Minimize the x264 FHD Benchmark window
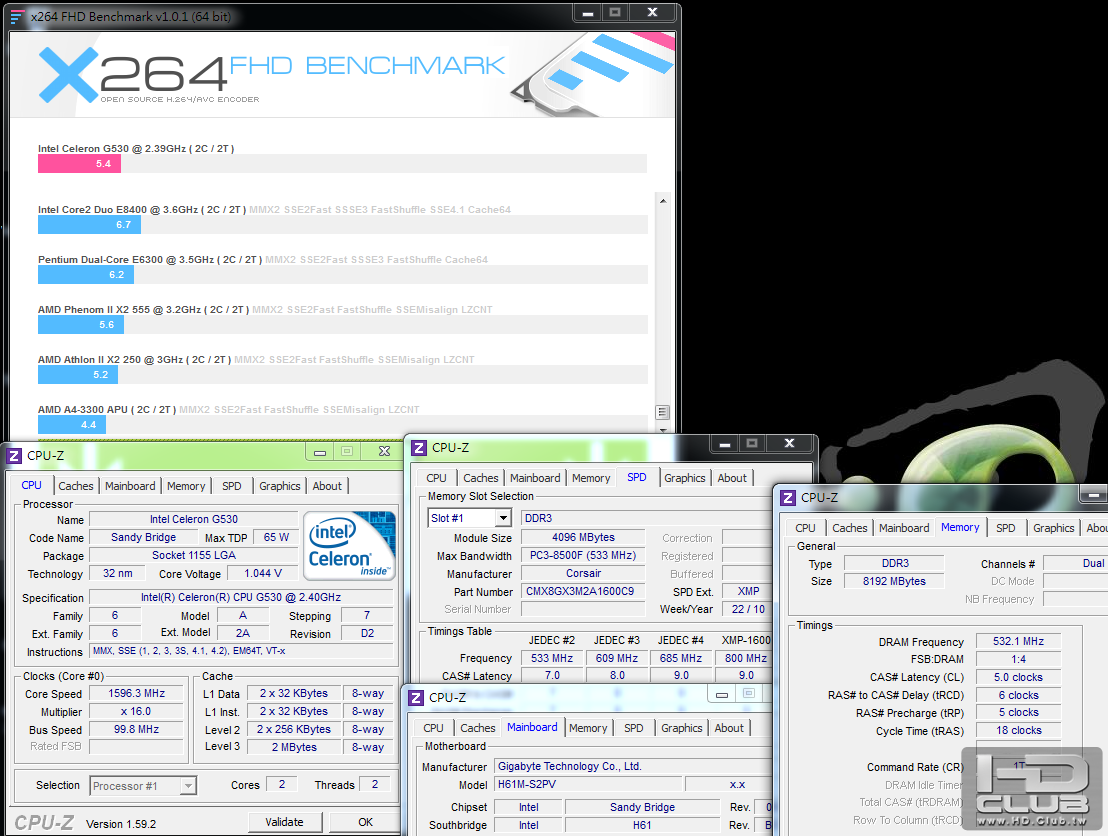The width and height of the screenshot is (1108, 836). click(587, 13)
